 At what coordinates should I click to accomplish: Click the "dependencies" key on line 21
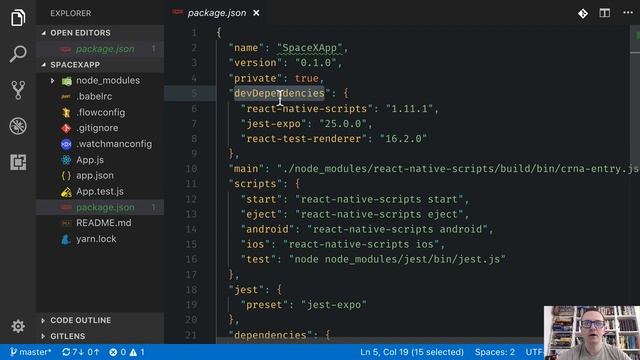pyautogui.click(x=270, y=335)
